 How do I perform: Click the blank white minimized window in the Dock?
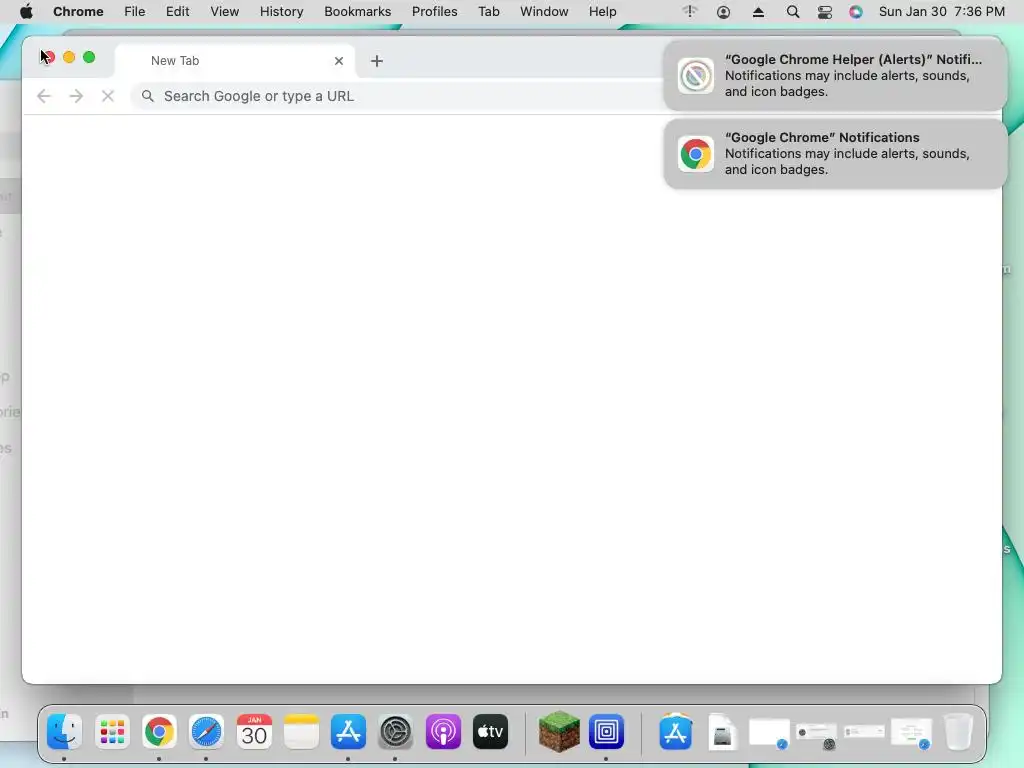pyautogui.click(x=769, y=733)
